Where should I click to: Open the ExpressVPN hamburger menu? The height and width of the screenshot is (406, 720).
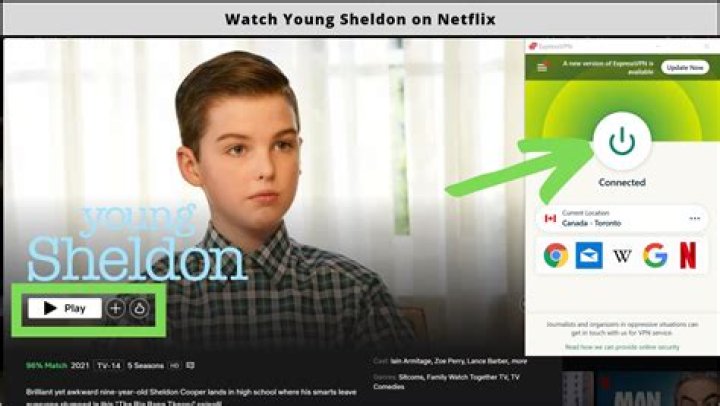click(542, 67)
